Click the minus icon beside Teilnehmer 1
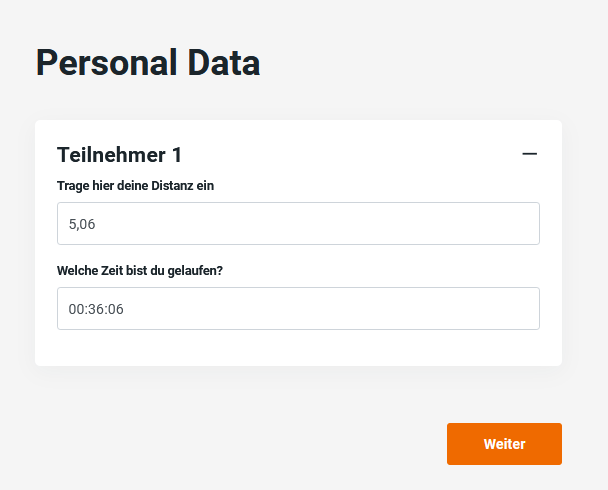This screenshot has width=608, height=490. 530,154
